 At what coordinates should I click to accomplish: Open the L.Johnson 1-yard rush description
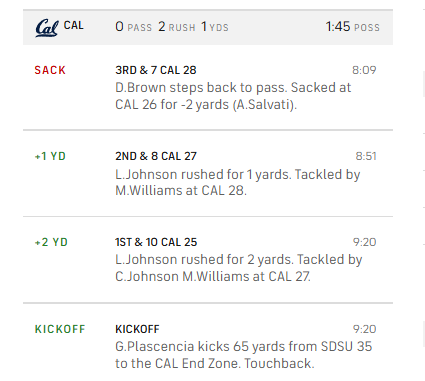click(x=238, y=182)
